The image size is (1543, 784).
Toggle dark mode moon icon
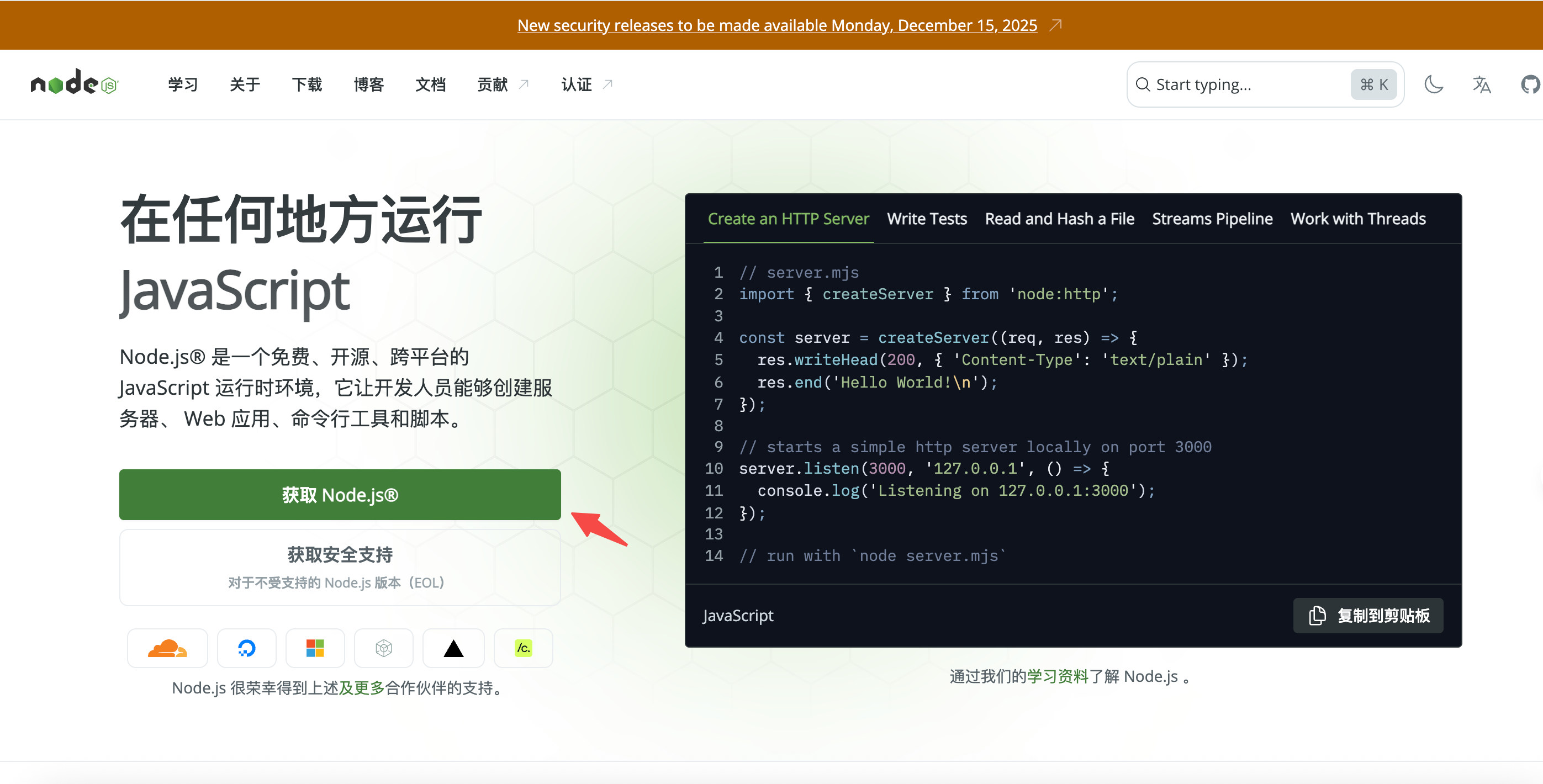[1434, 84]
